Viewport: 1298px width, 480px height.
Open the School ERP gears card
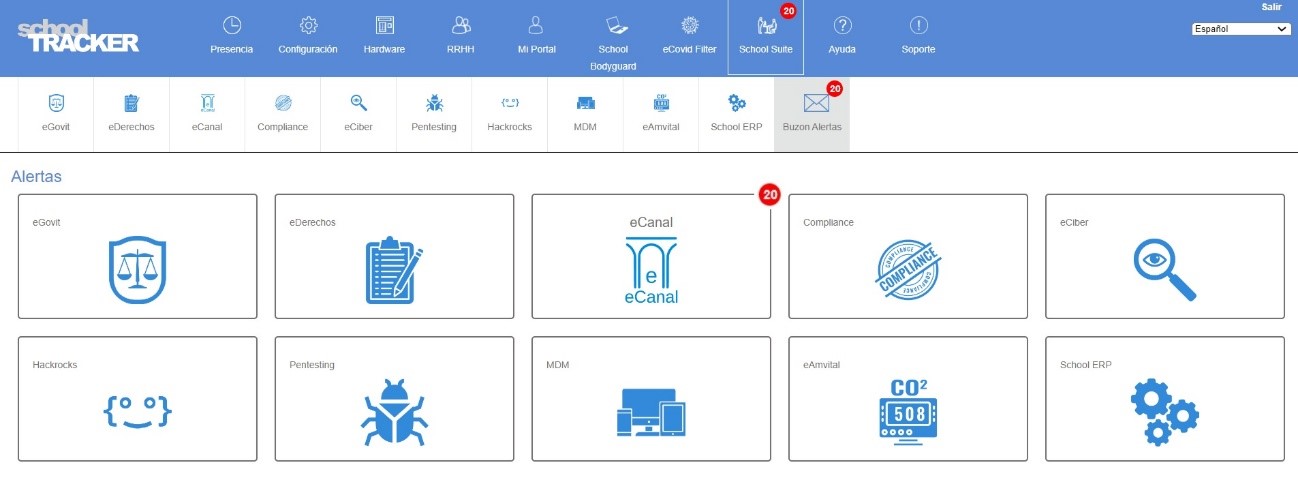coord(1164,399)
